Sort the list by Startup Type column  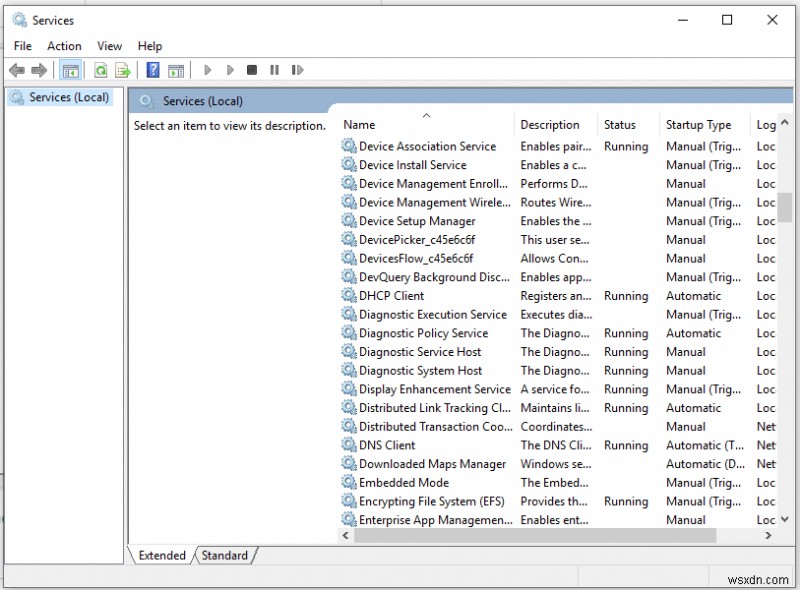click(698, 125)
